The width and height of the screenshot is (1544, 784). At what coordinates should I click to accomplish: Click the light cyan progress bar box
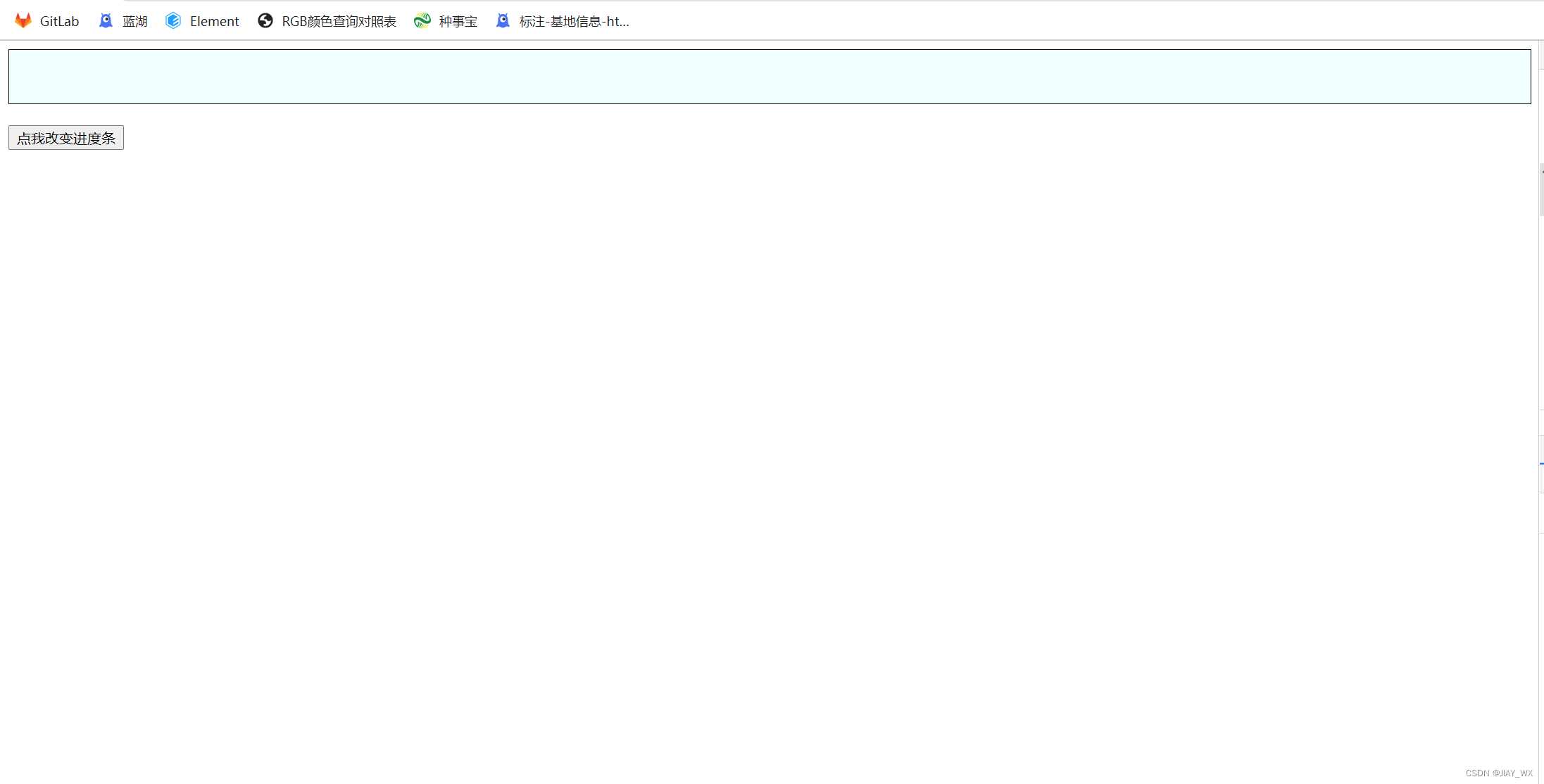click(770, 77)
